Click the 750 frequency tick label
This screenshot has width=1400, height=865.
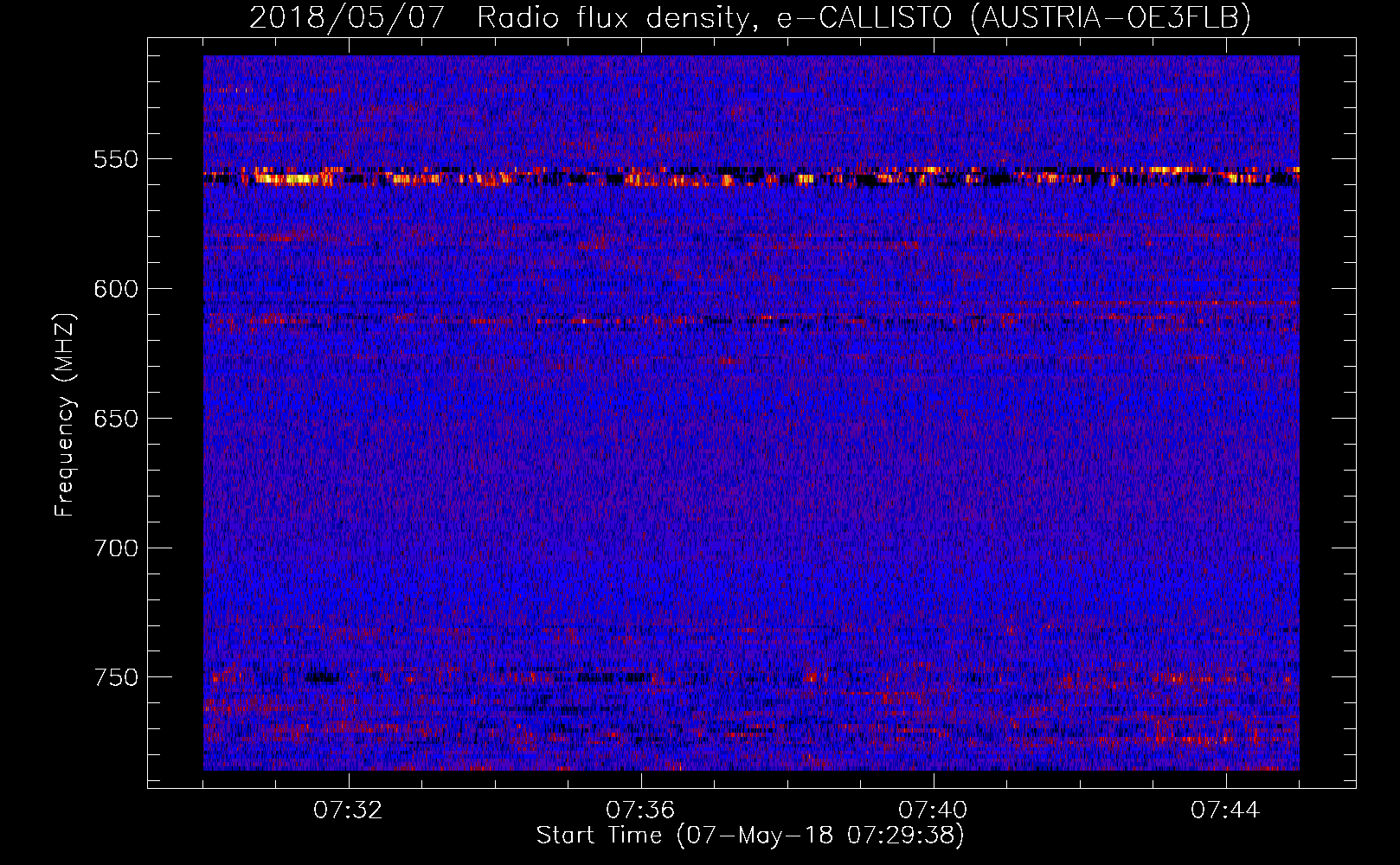[116, 677]
